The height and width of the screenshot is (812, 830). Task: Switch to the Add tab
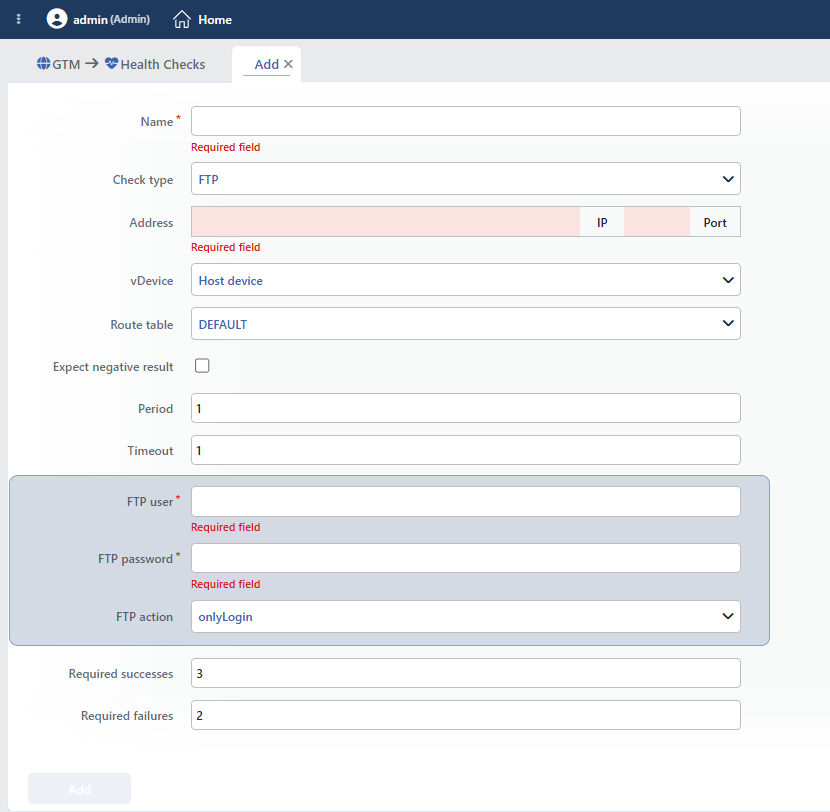[266, 64]
